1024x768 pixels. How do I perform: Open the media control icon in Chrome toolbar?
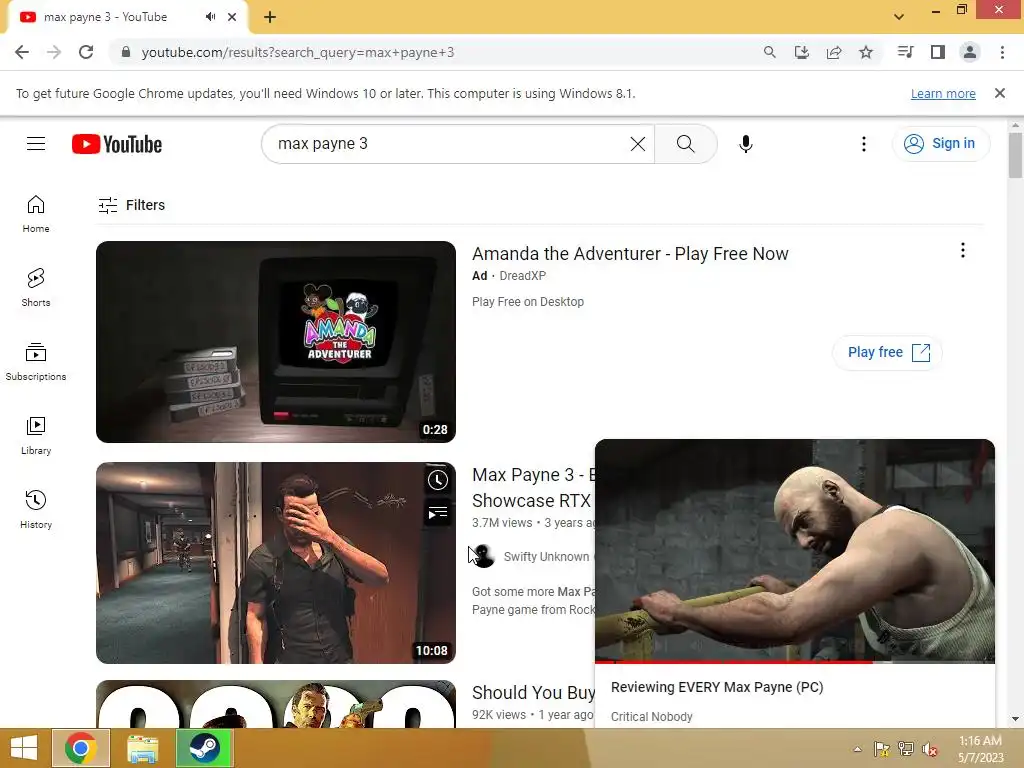[905, 52]
